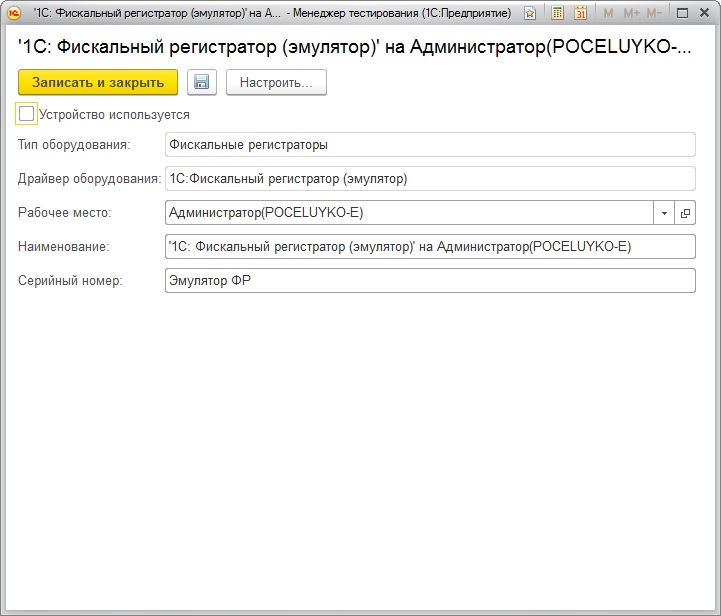This screenshot has width=721, height=616.
Task: Open the calendar icon in title bar
Action: [x=579, y=14]
